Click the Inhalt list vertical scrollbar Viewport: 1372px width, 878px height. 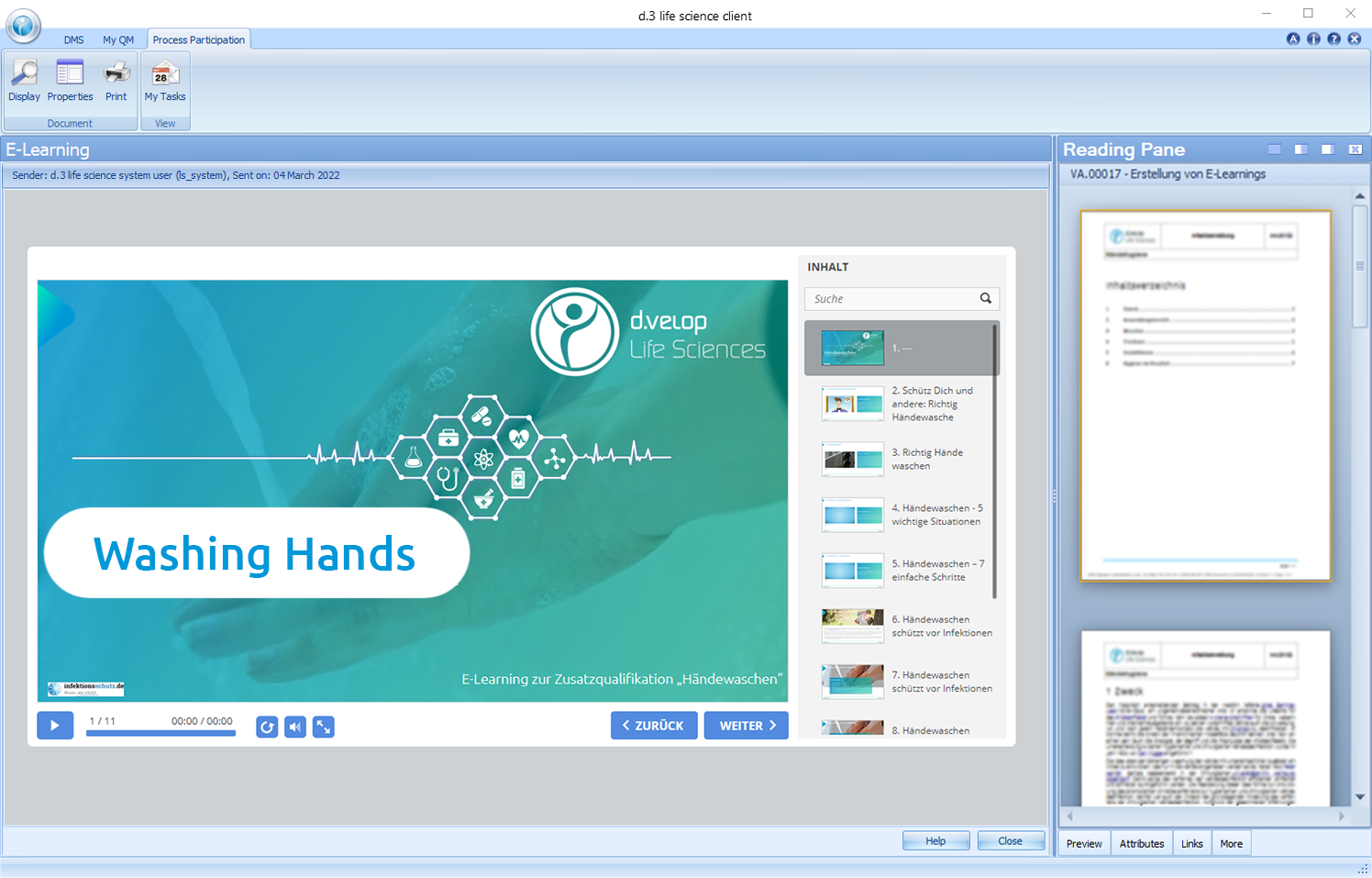tap(995, 460)
